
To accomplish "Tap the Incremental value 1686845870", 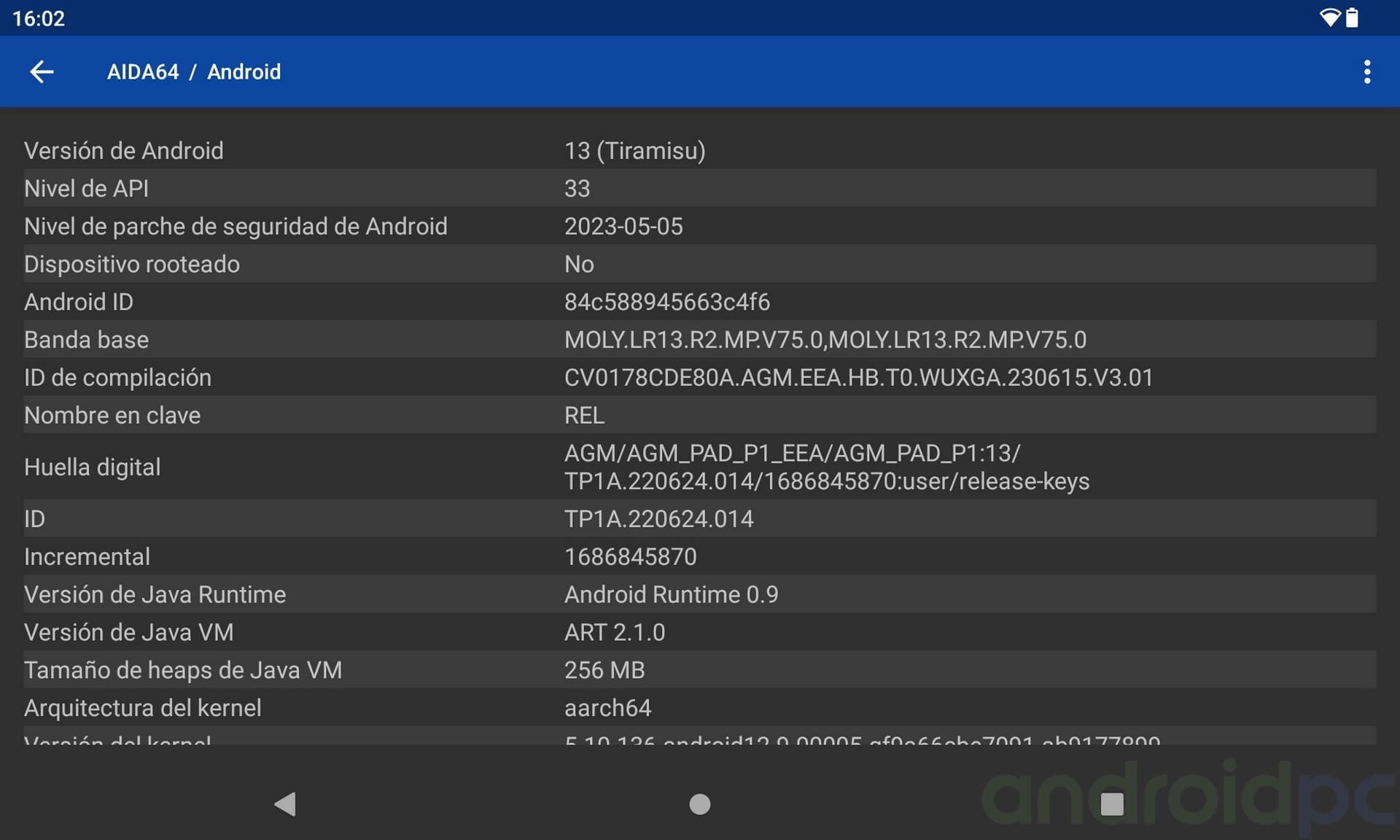I will 630,556.
